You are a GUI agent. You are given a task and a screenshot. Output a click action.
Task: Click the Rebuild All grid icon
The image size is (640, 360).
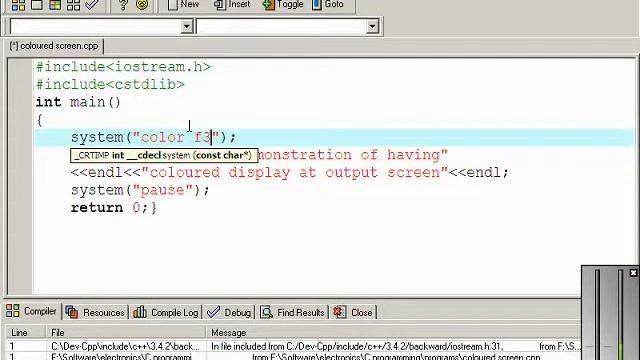click(73, 4)
